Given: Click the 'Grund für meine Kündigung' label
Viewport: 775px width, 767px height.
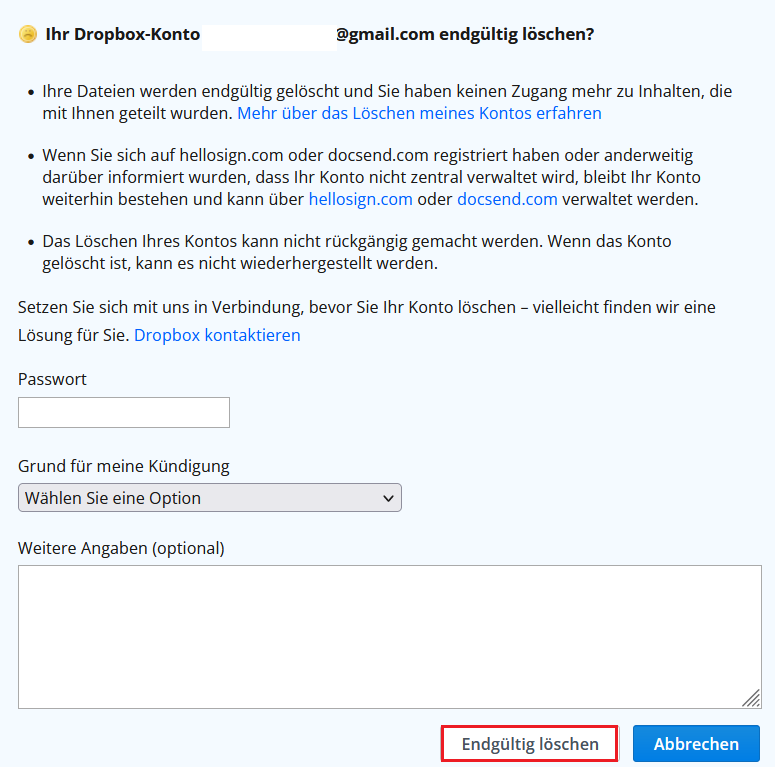Looking at the screenshot, I should (124, 466).
